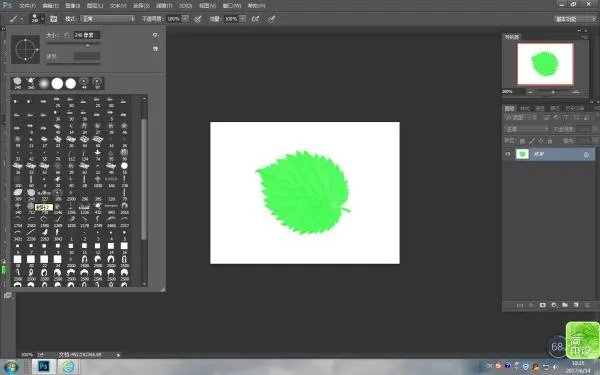Open the 文件(F) menu
Screen dimensions: 600x375
coord(27,6)
